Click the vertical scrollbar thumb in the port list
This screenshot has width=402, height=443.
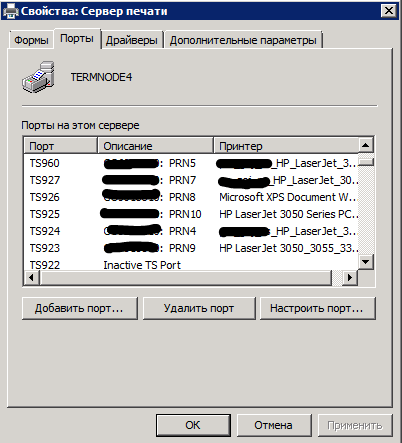pos(366,162)
